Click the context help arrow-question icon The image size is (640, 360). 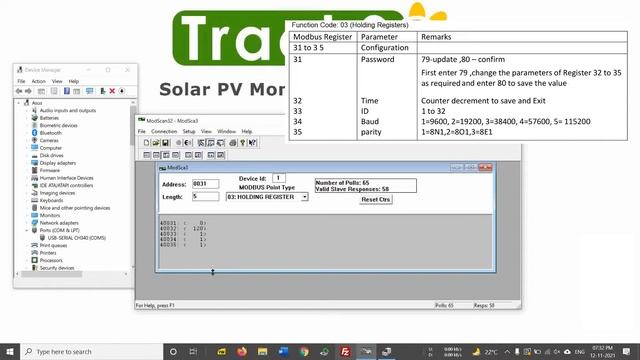pyautogui.click(x=252, y=142)
